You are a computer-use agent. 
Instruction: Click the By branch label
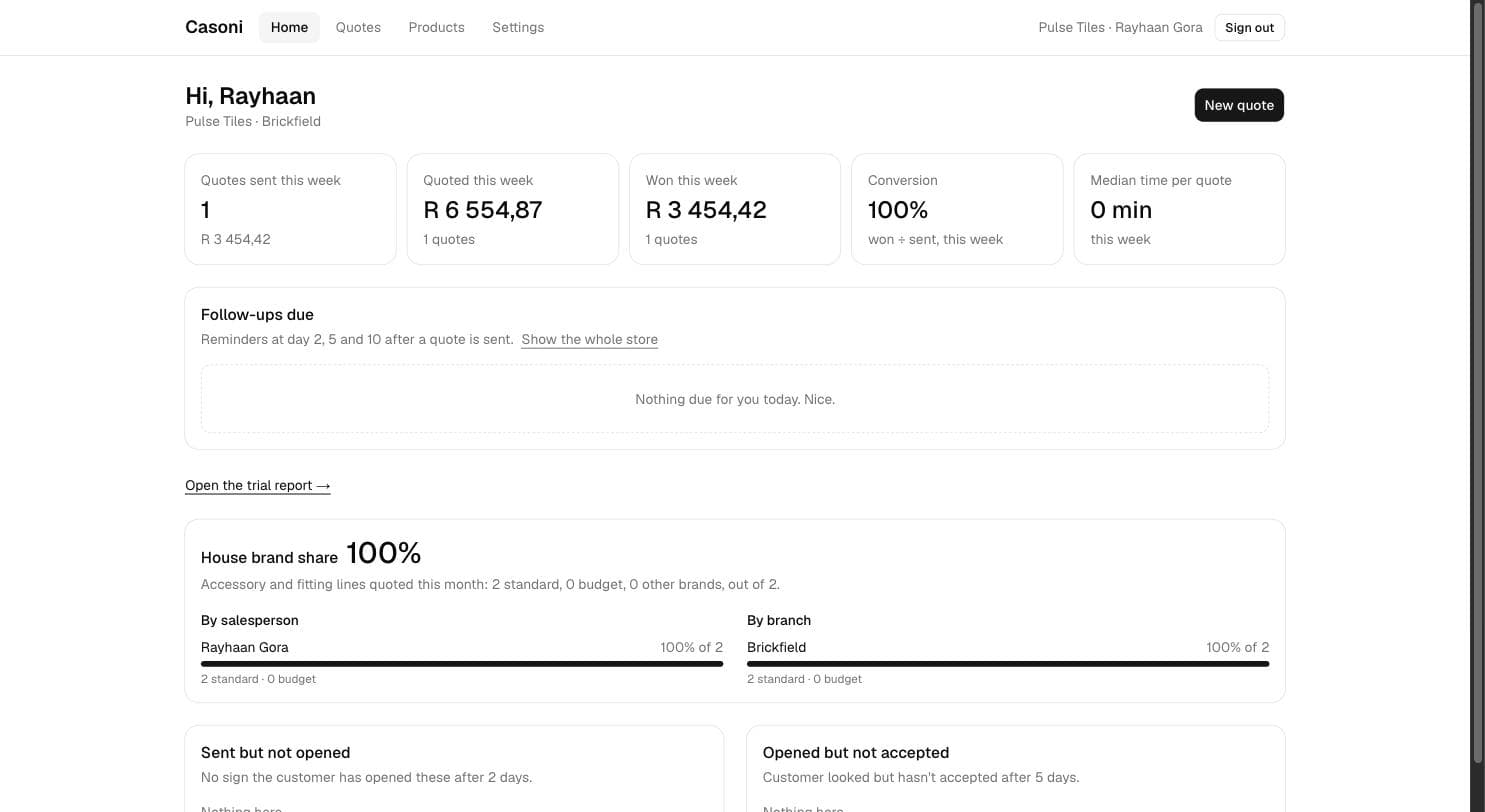(x=779, y=620)
